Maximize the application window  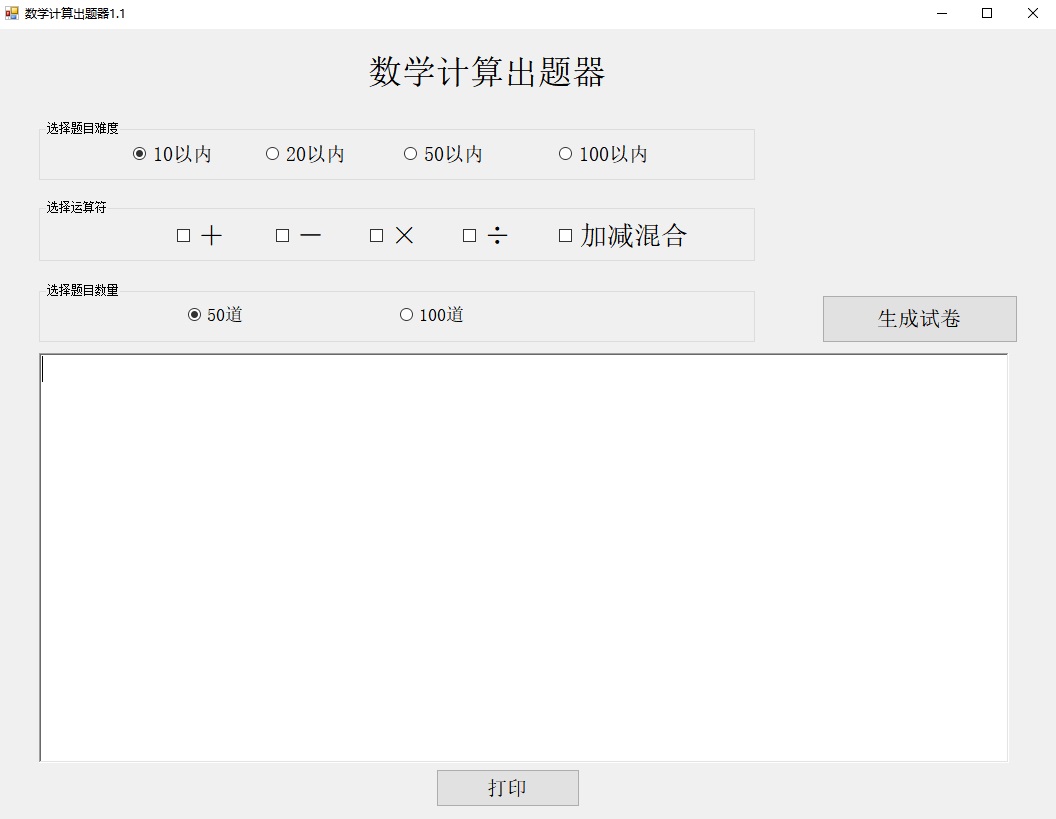point(987,13)
